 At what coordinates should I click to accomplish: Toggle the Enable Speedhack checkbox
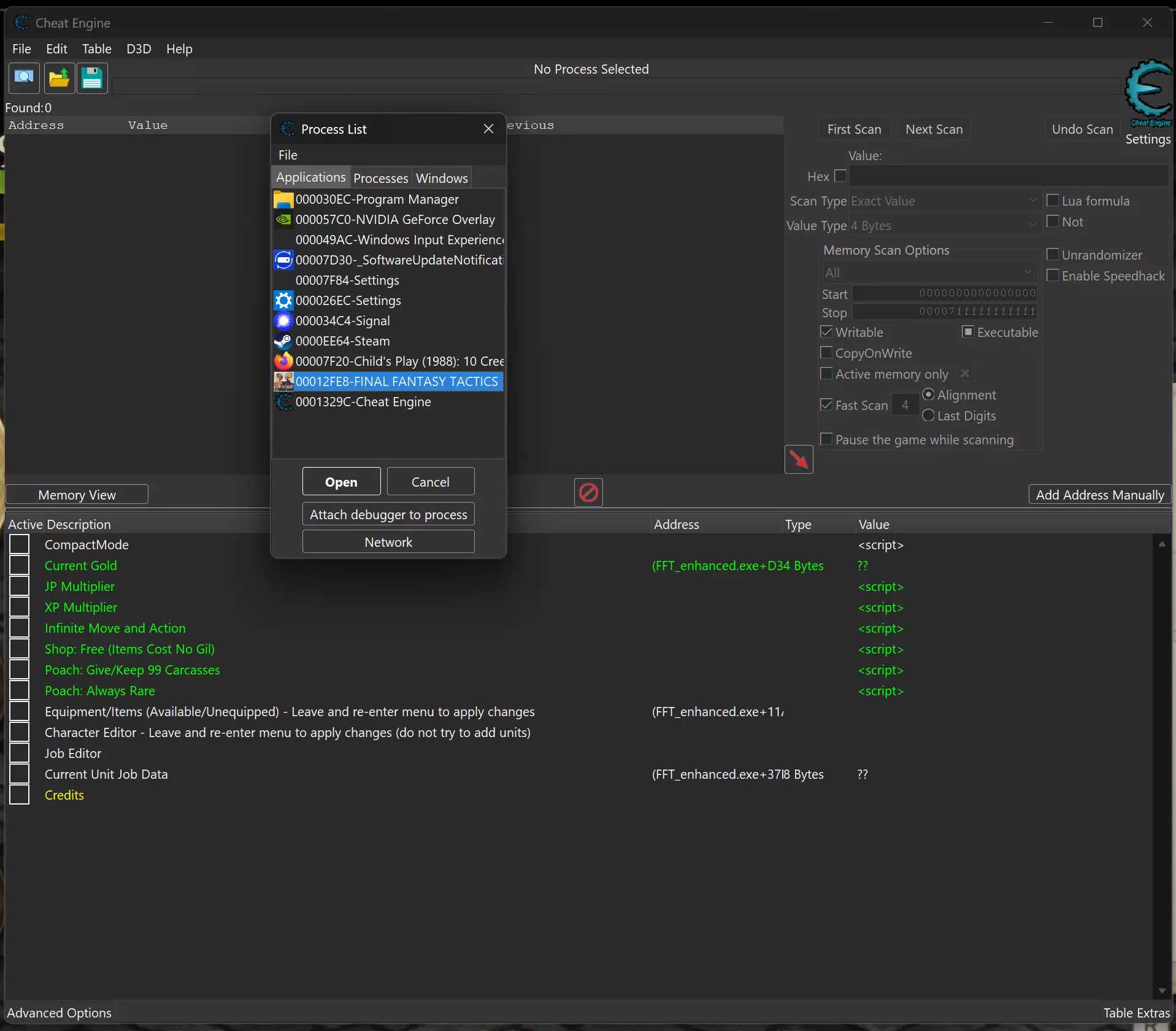(x=1053, y=276)
